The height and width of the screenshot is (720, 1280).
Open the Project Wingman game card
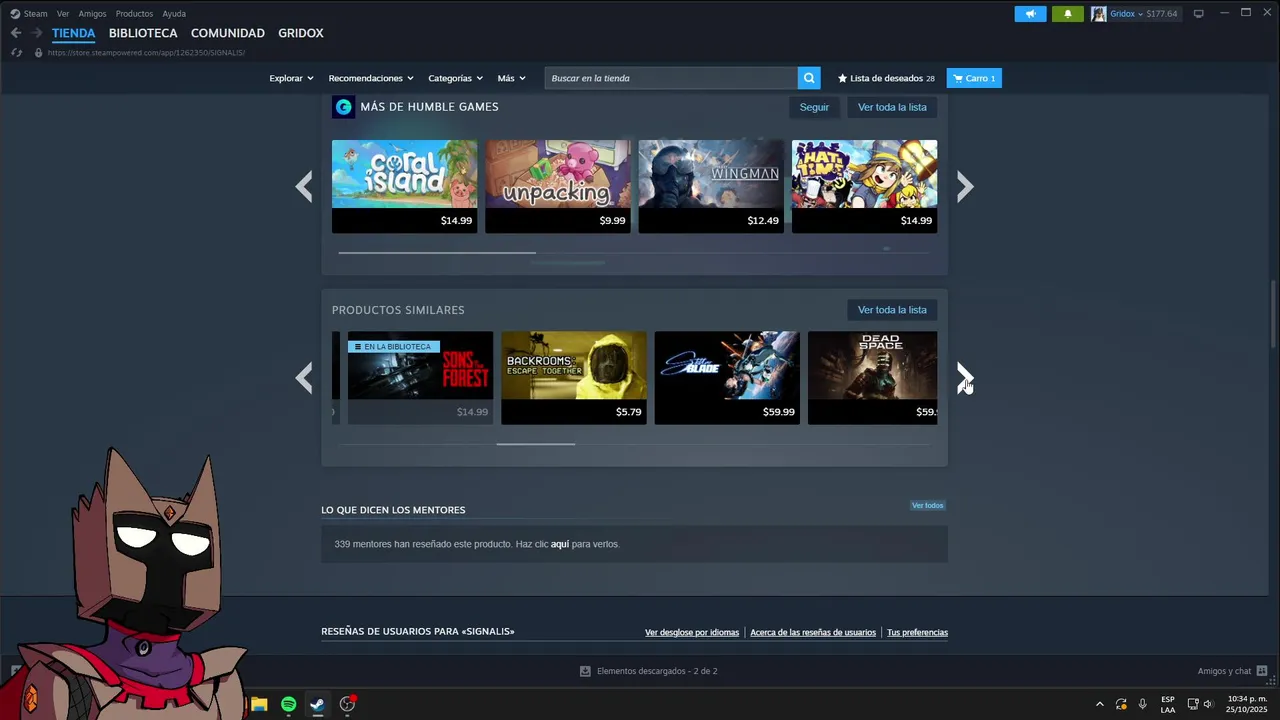(711, 187)
